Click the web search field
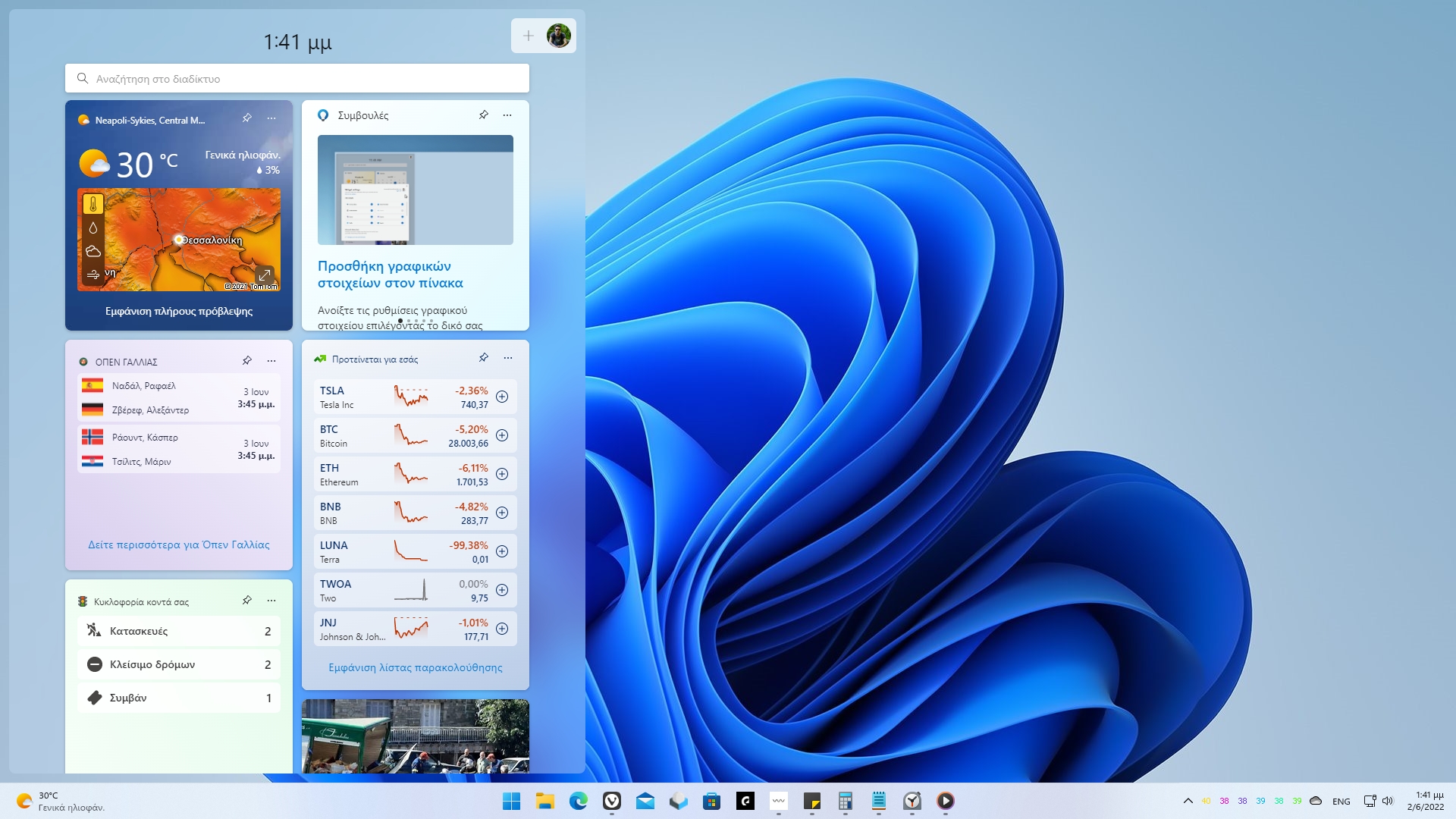Screen dimensions: 1456x819 pyautogui.click(x=297, y=79)
